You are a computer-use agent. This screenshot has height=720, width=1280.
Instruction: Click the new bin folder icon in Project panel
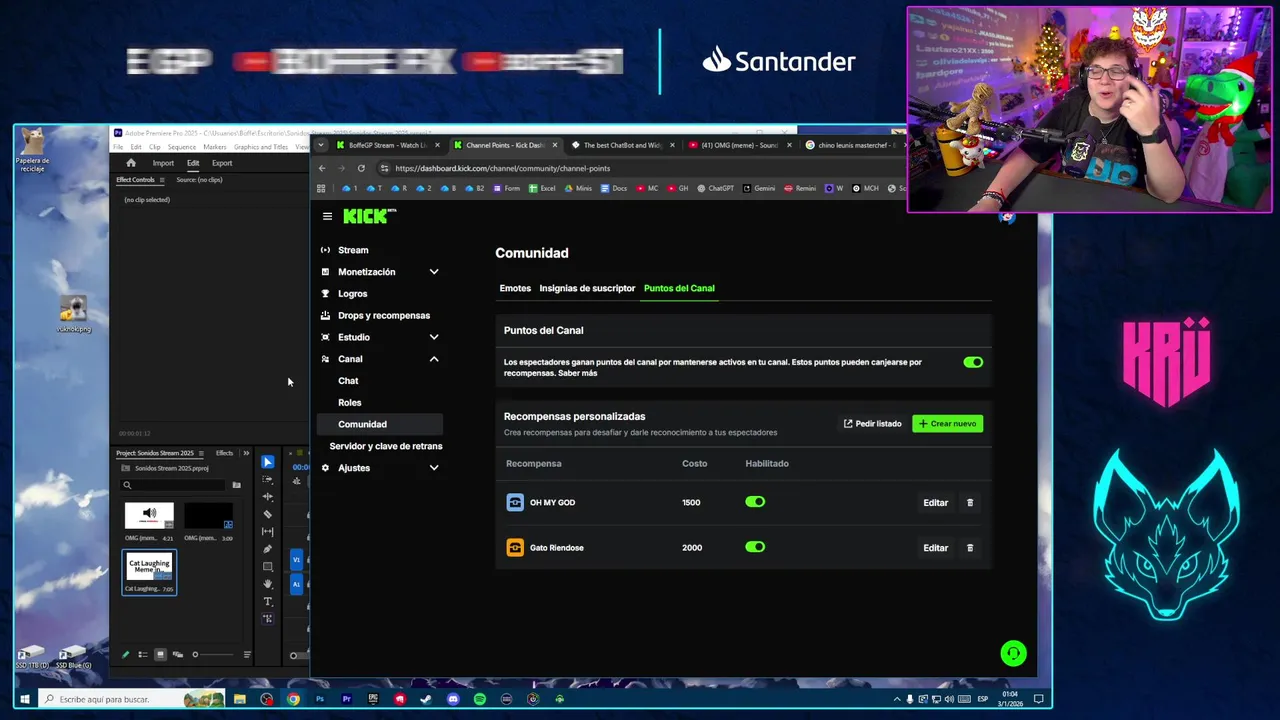[x=236, y=485]
